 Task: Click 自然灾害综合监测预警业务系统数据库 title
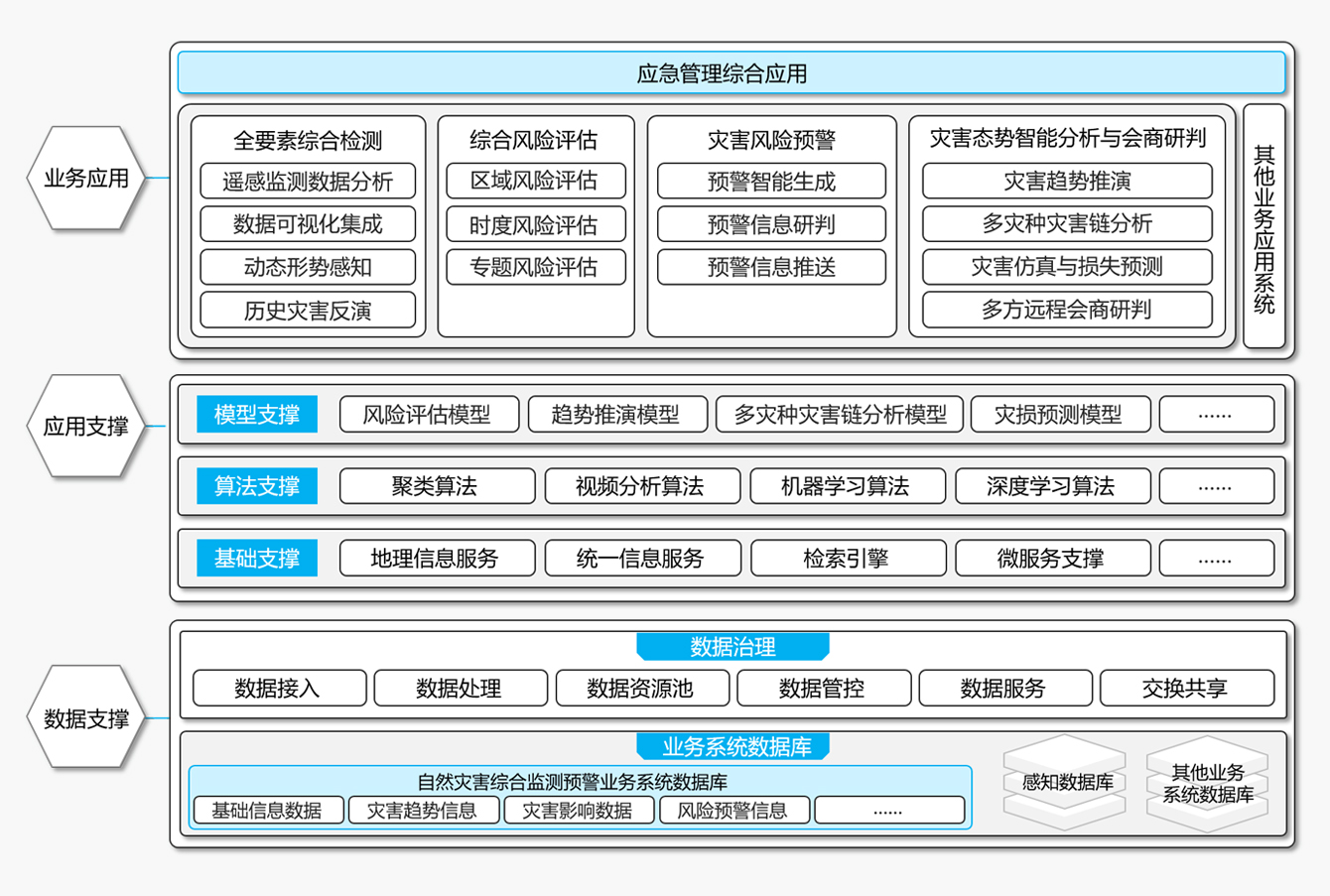[x=573, y=781]
